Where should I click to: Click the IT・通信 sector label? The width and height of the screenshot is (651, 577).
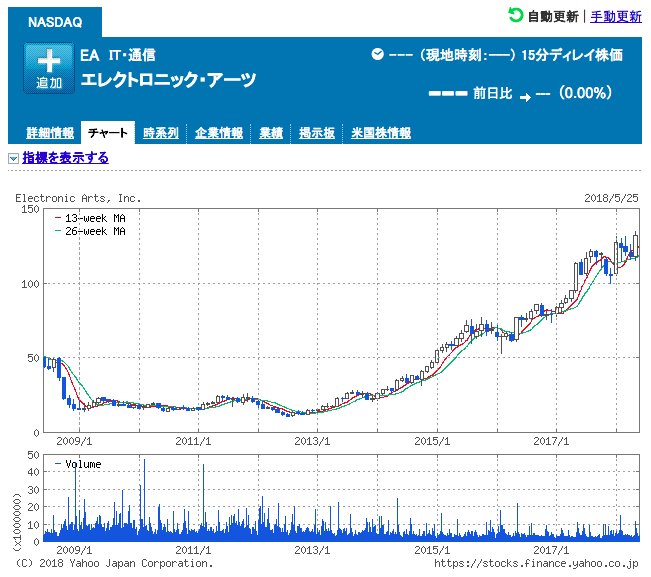click(x=132, y=55)
